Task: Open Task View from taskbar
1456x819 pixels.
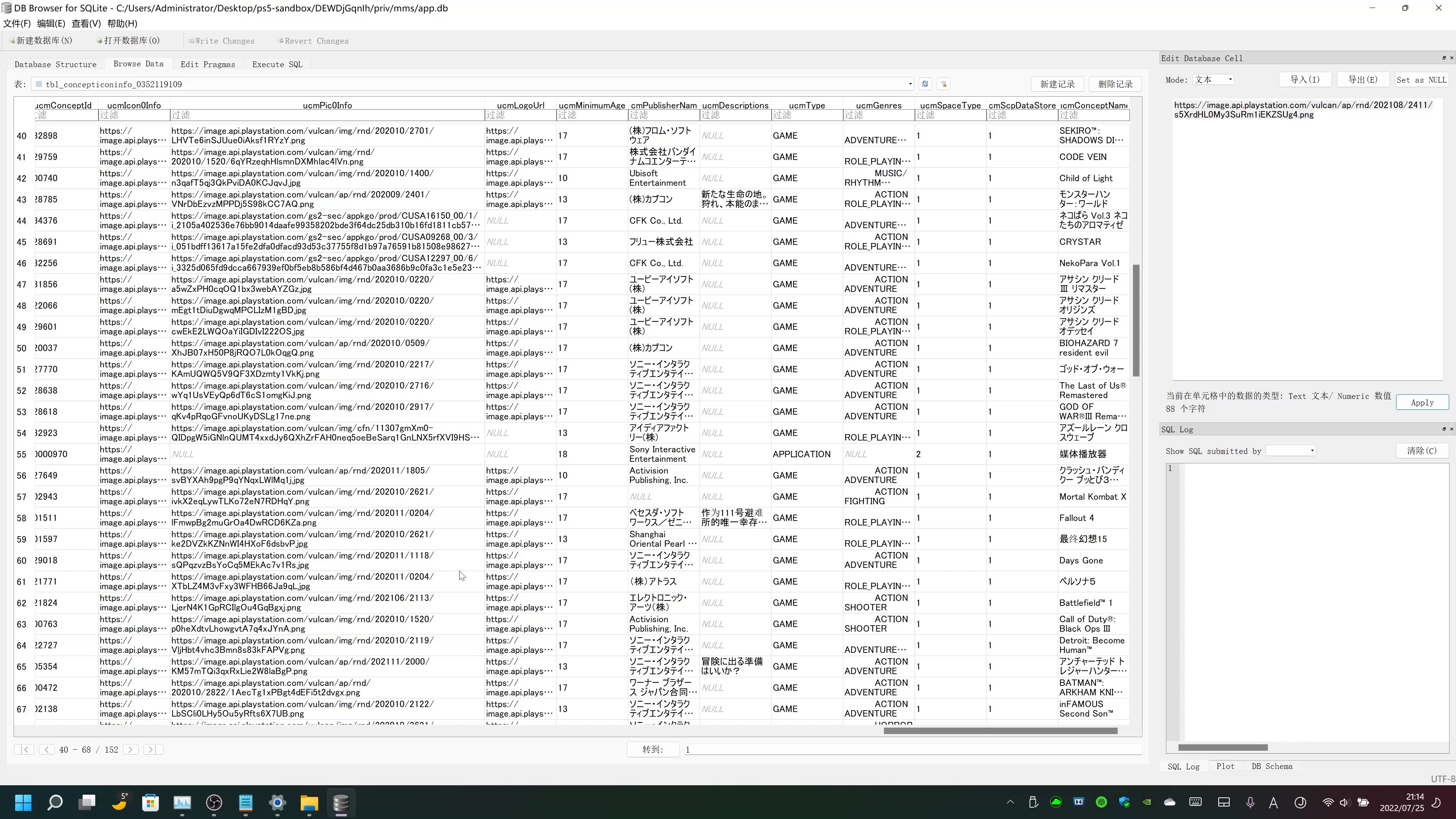Action: click(x=87, y=803)
